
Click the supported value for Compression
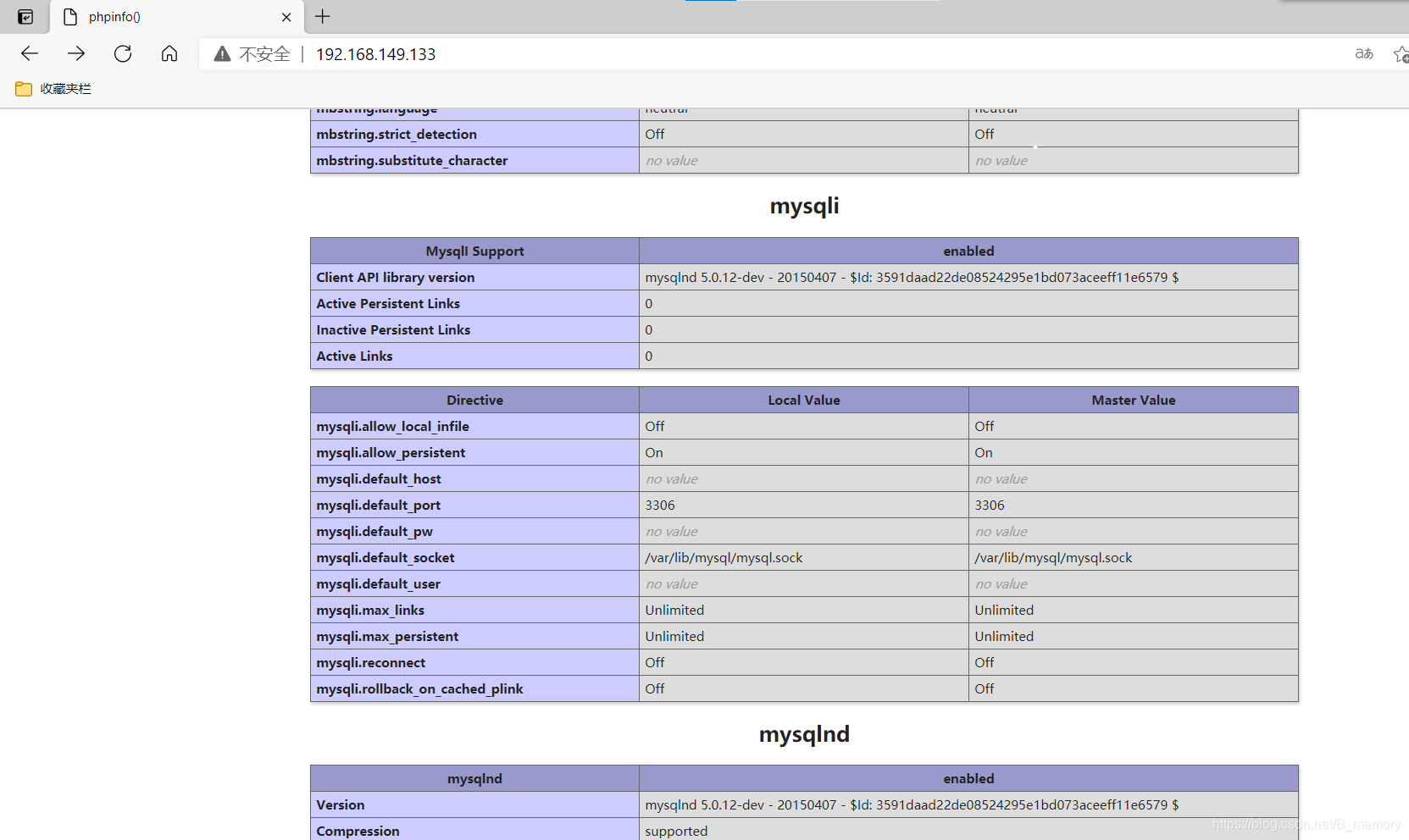[x=676, y=832]
